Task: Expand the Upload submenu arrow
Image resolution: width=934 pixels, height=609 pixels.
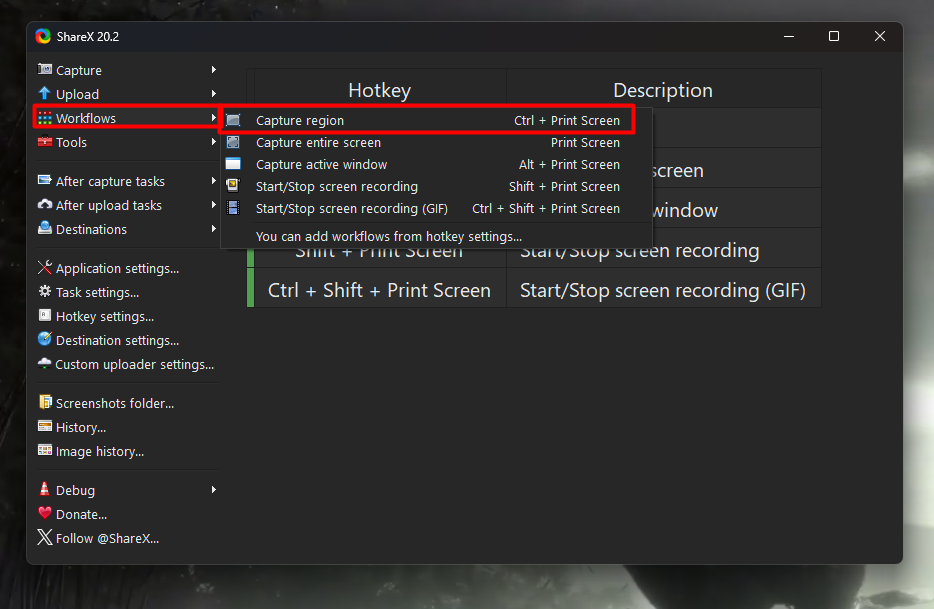Action: [213, 94]
